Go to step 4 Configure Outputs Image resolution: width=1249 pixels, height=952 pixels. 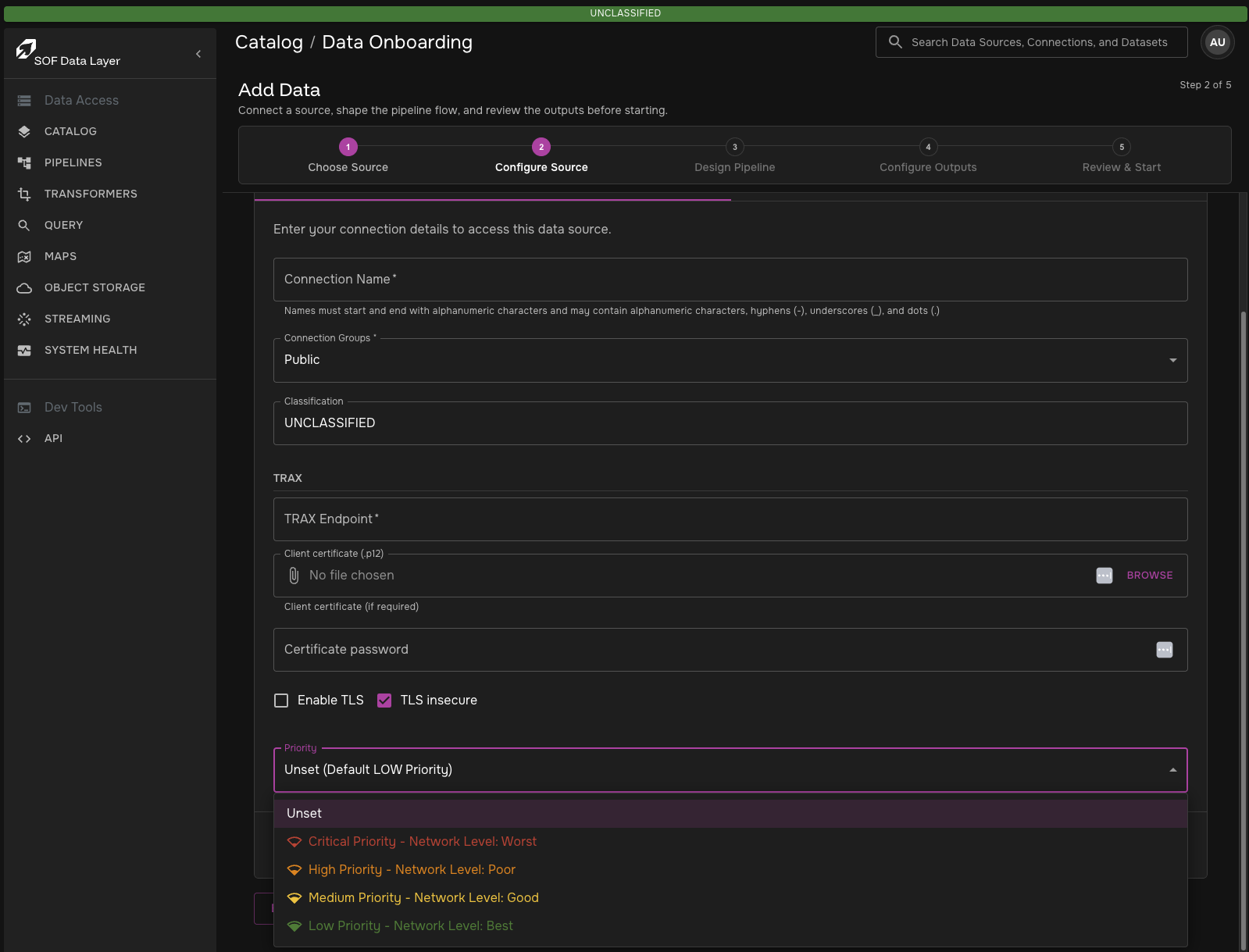pyautogui.click(x=928, y=156)
